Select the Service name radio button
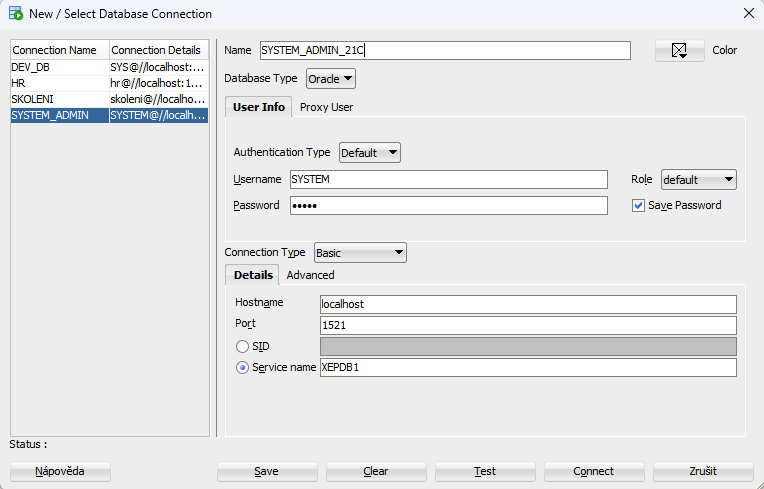The height and width of the screenshot is (489, 764). point(243,367)
